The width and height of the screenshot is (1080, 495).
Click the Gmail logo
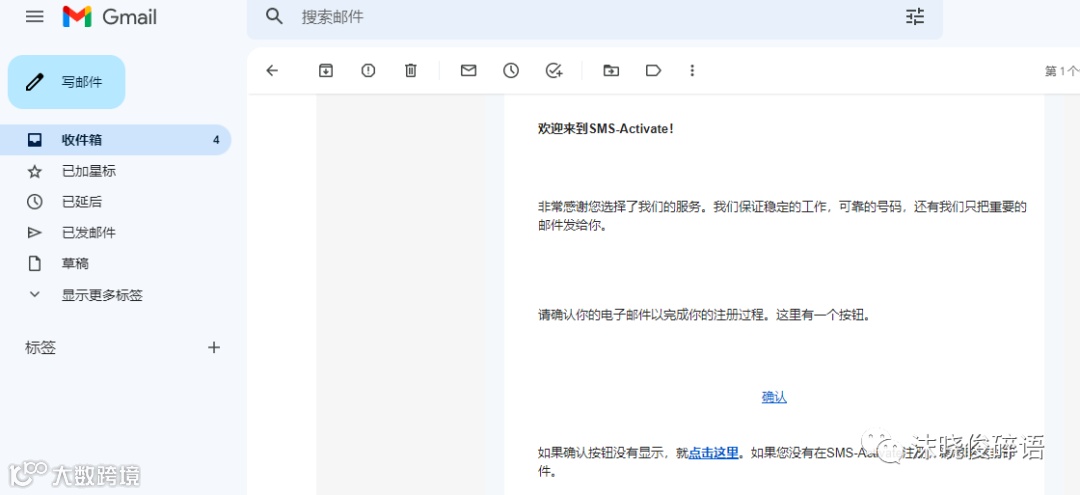point(110,17)
